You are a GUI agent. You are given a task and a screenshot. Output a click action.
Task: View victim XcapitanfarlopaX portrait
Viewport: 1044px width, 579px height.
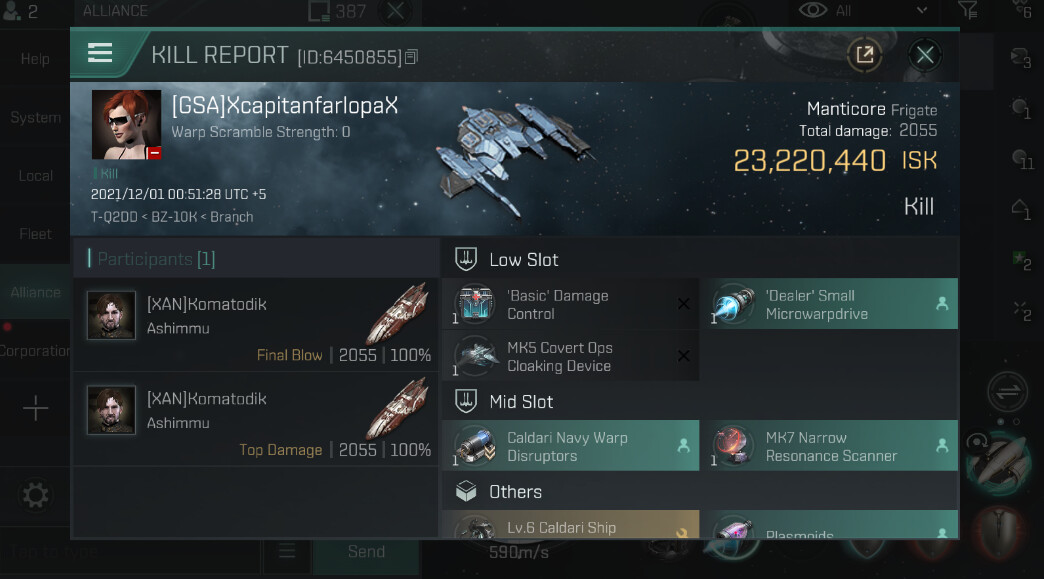[126, 125]
